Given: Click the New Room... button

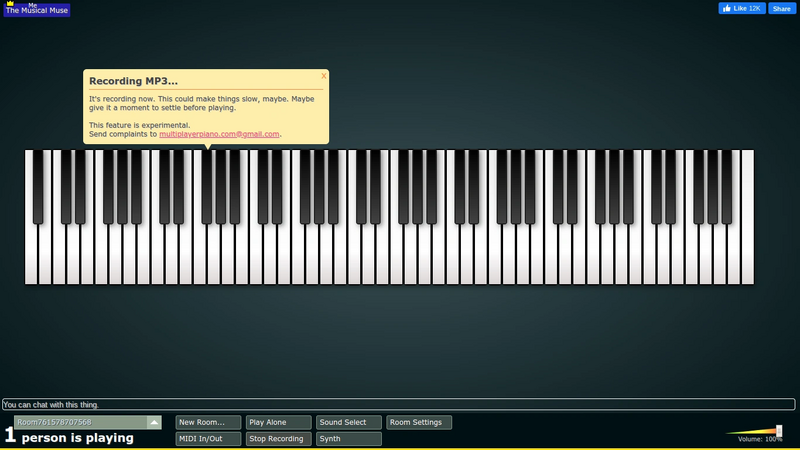Looking at the screenshot, I should coord(208,422).
